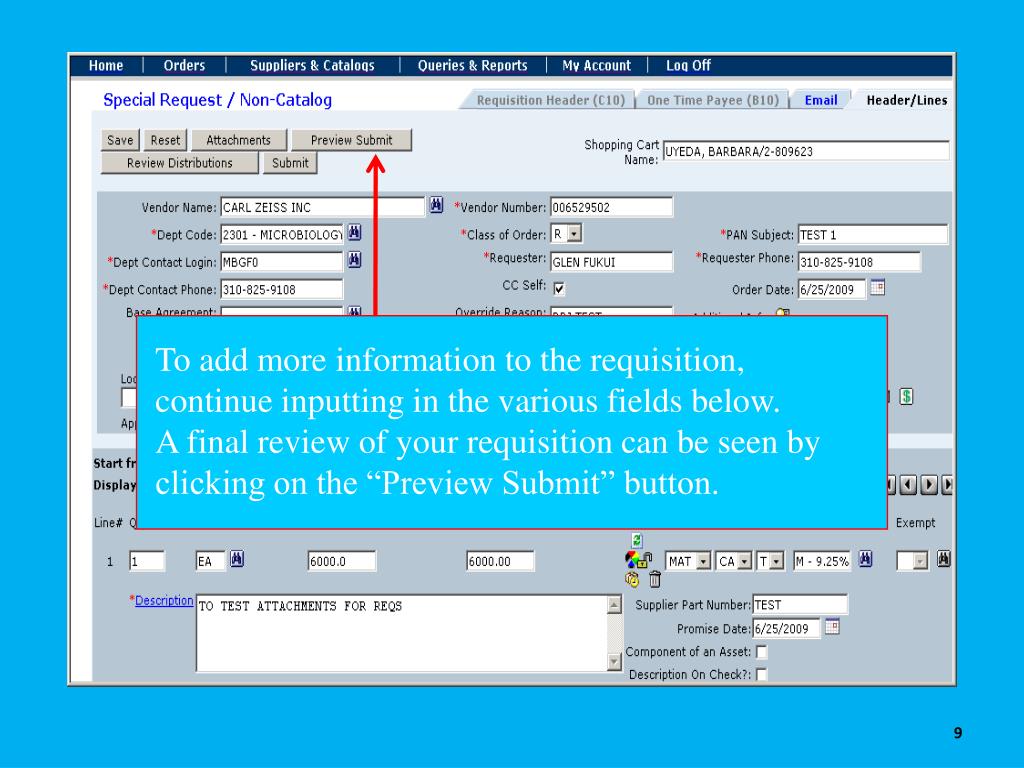Delete line 1 with the trash icon

(x=655, y=579)
